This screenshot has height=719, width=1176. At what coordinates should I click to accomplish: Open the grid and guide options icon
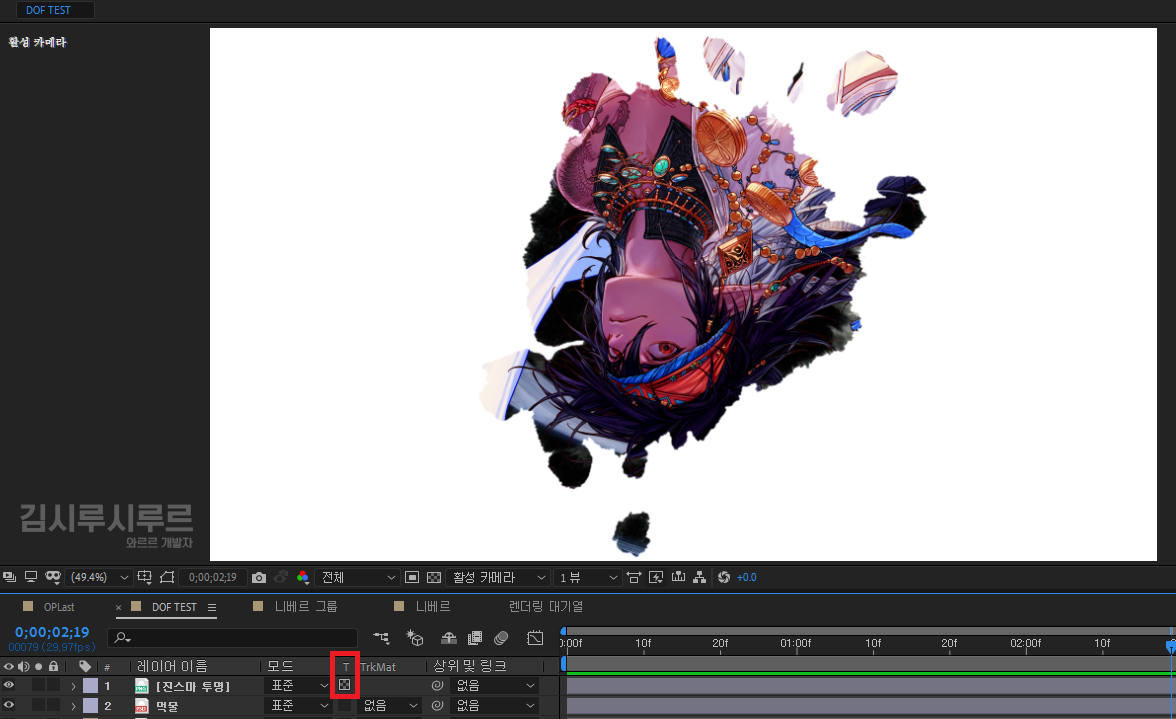point(145,577)
